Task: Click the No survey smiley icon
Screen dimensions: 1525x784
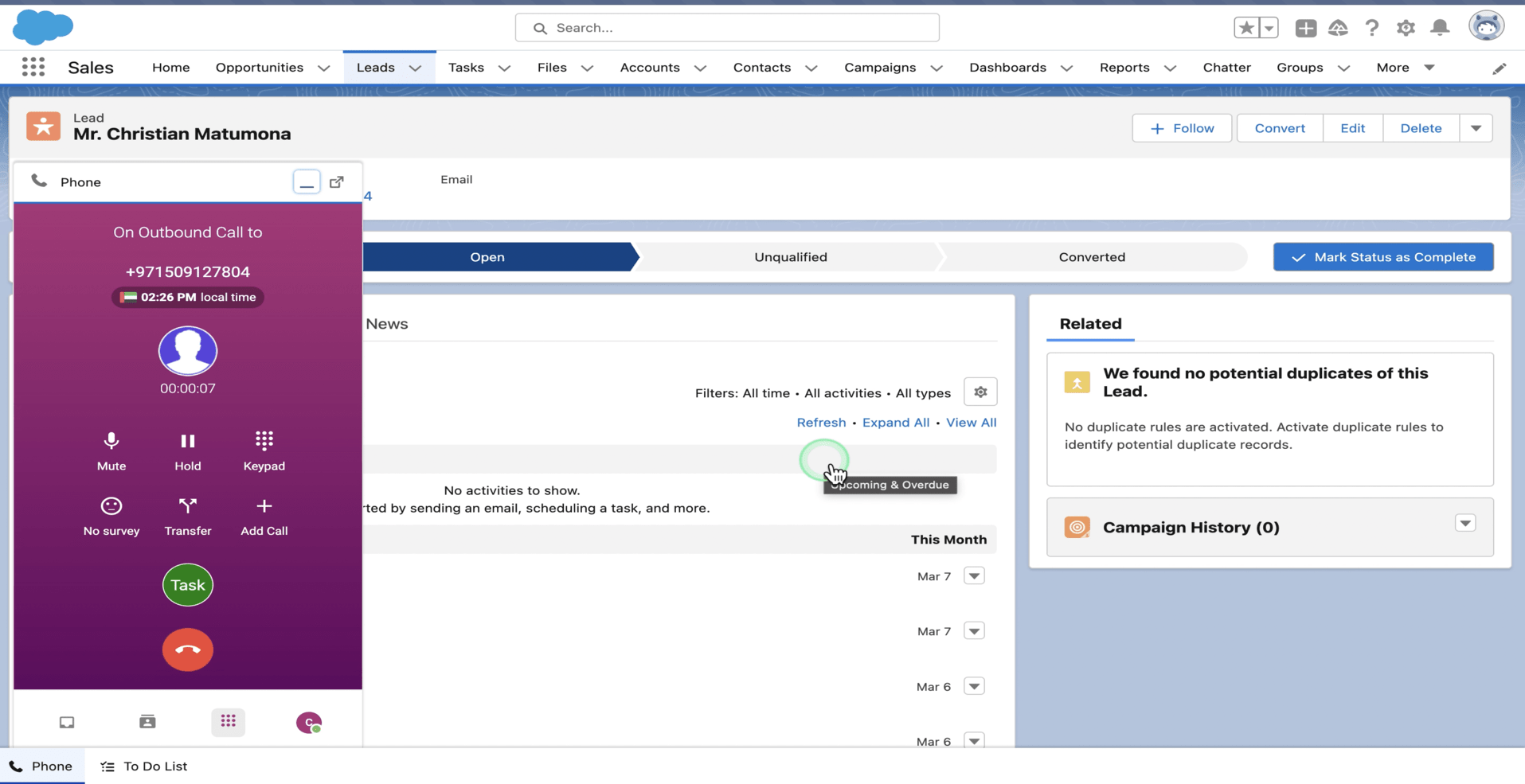Action: [111, 506]
